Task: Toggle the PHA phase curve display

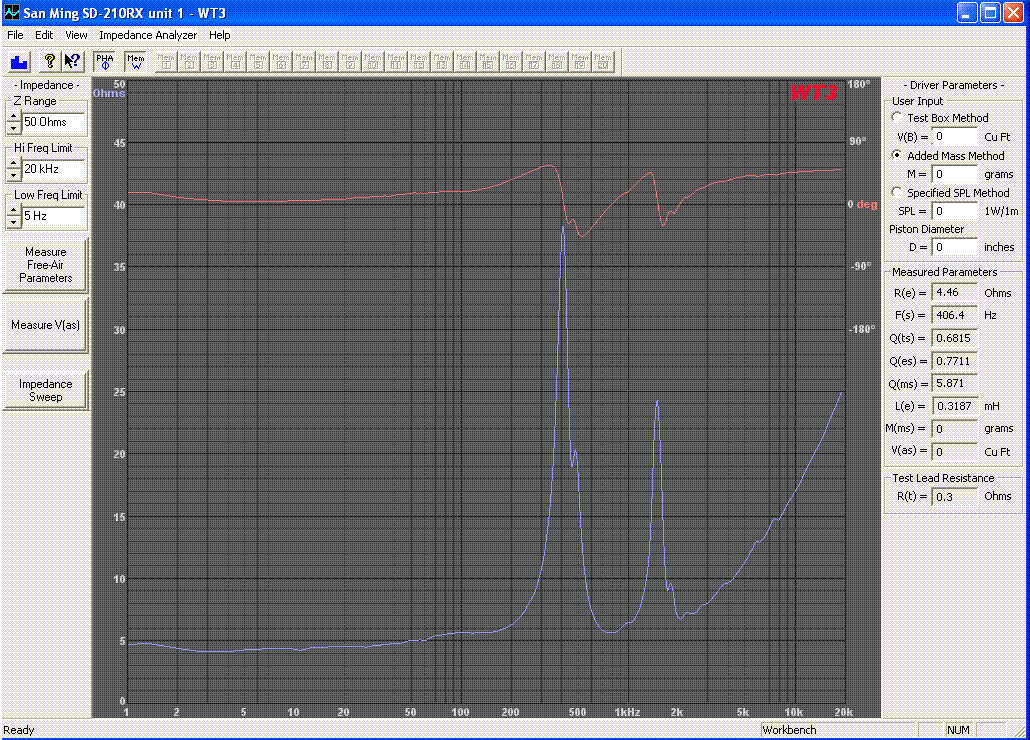Action: [104, 62]
